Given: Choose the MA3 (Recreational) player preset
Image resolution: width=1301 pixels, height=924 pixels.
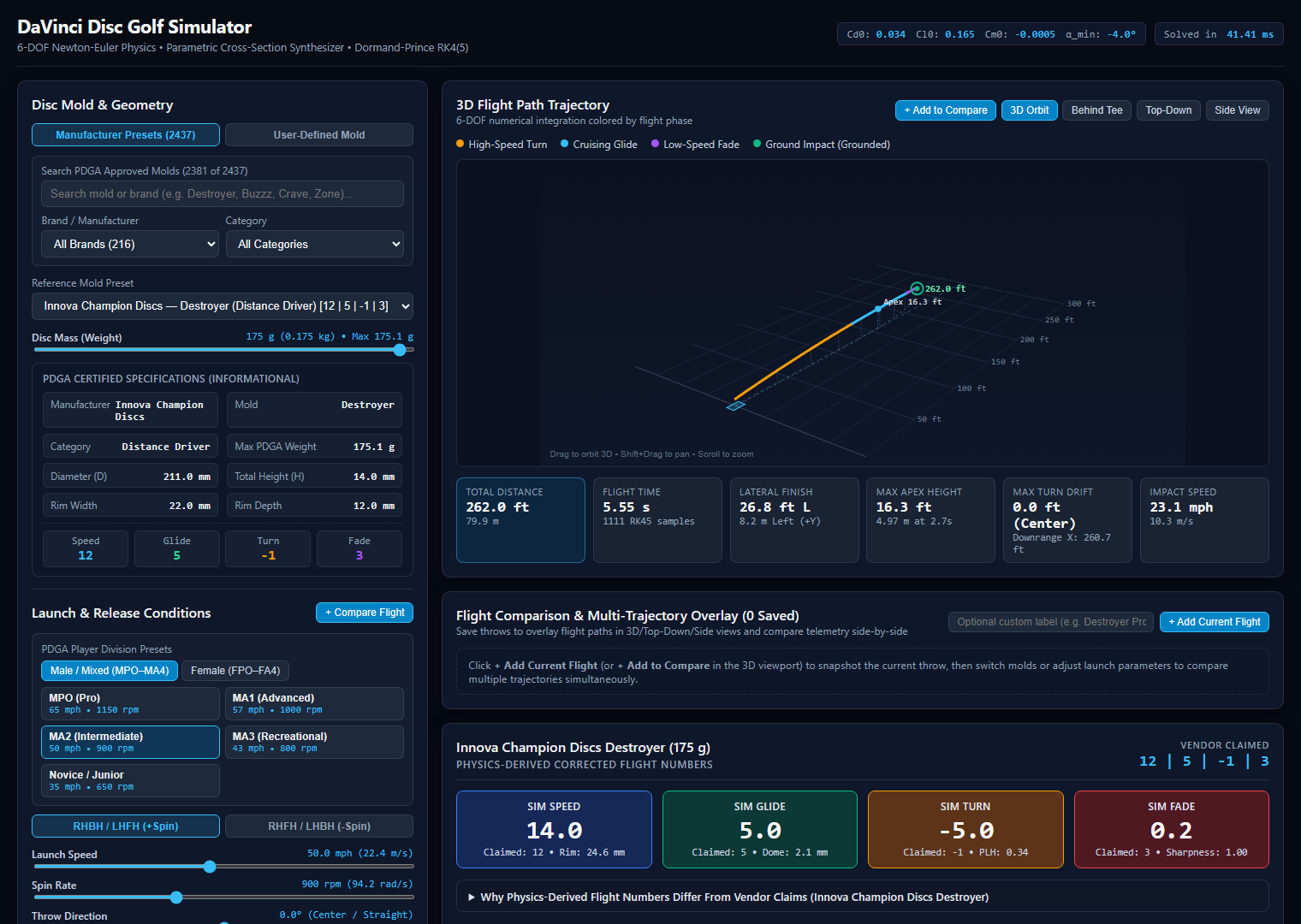Looking at the screenshot, I should [314, 742].
